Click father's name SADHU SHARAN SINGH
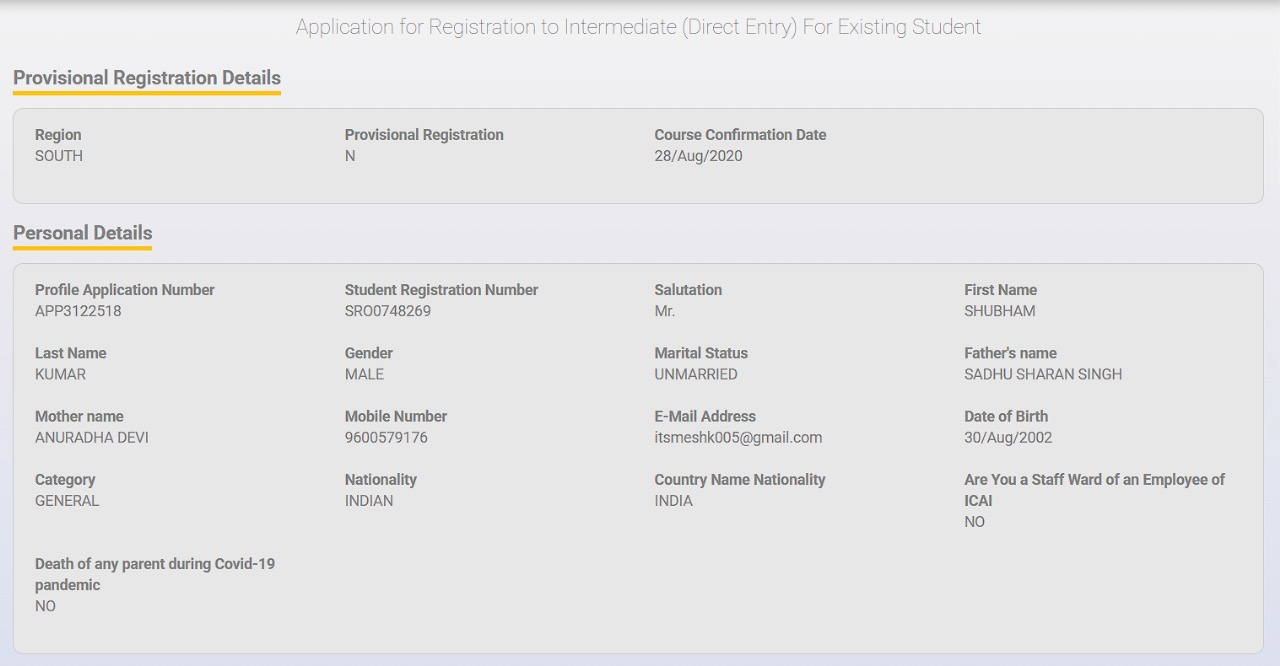 (x=1043, y=374)
